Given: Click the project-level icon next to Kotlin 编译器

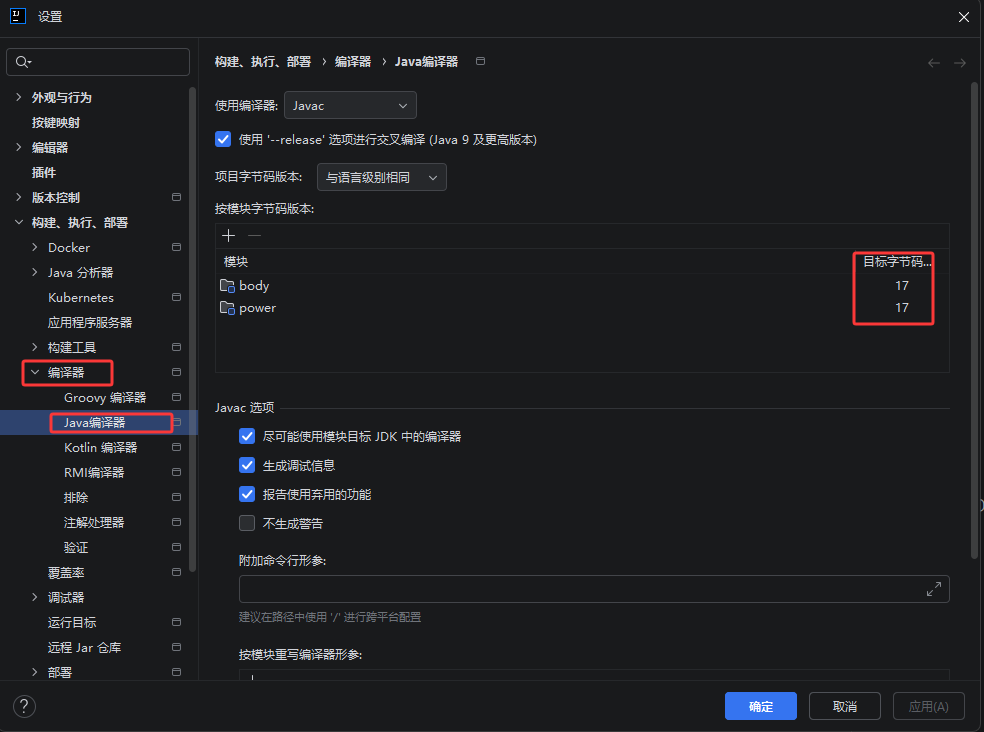Looking at the screenshot, I should tap(176, 447).
